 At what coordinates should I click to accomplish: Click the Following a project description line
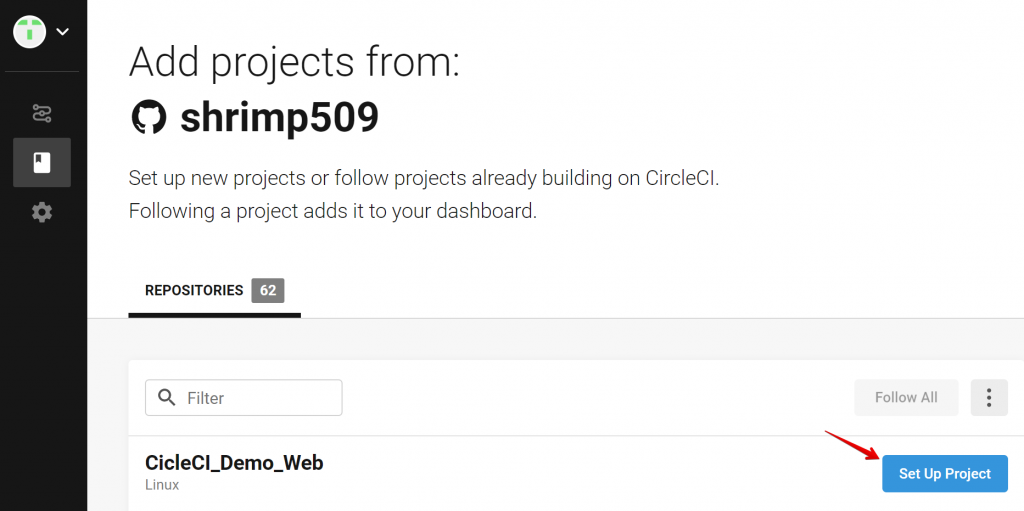(332, 211)
